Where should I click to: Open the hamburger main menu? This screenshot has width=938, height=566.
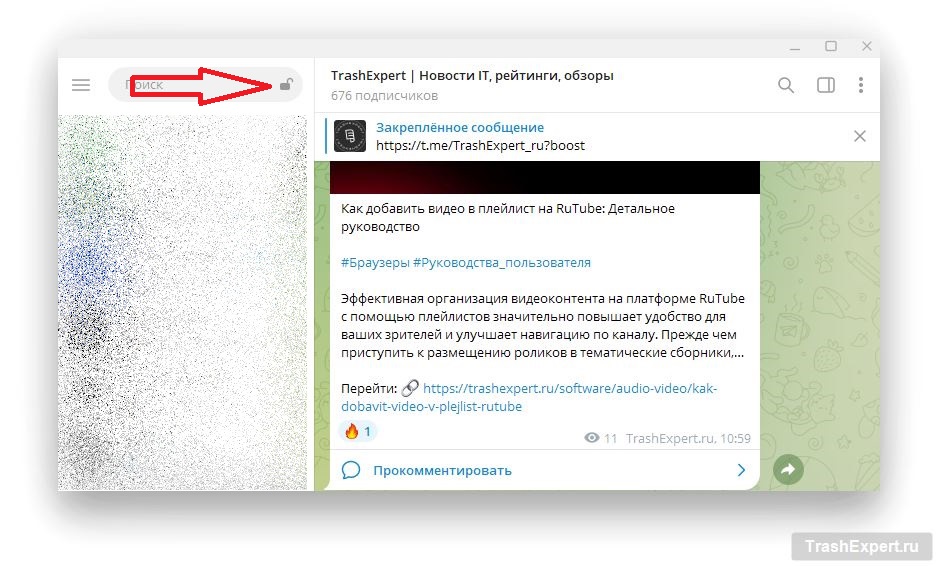point(81,85)
